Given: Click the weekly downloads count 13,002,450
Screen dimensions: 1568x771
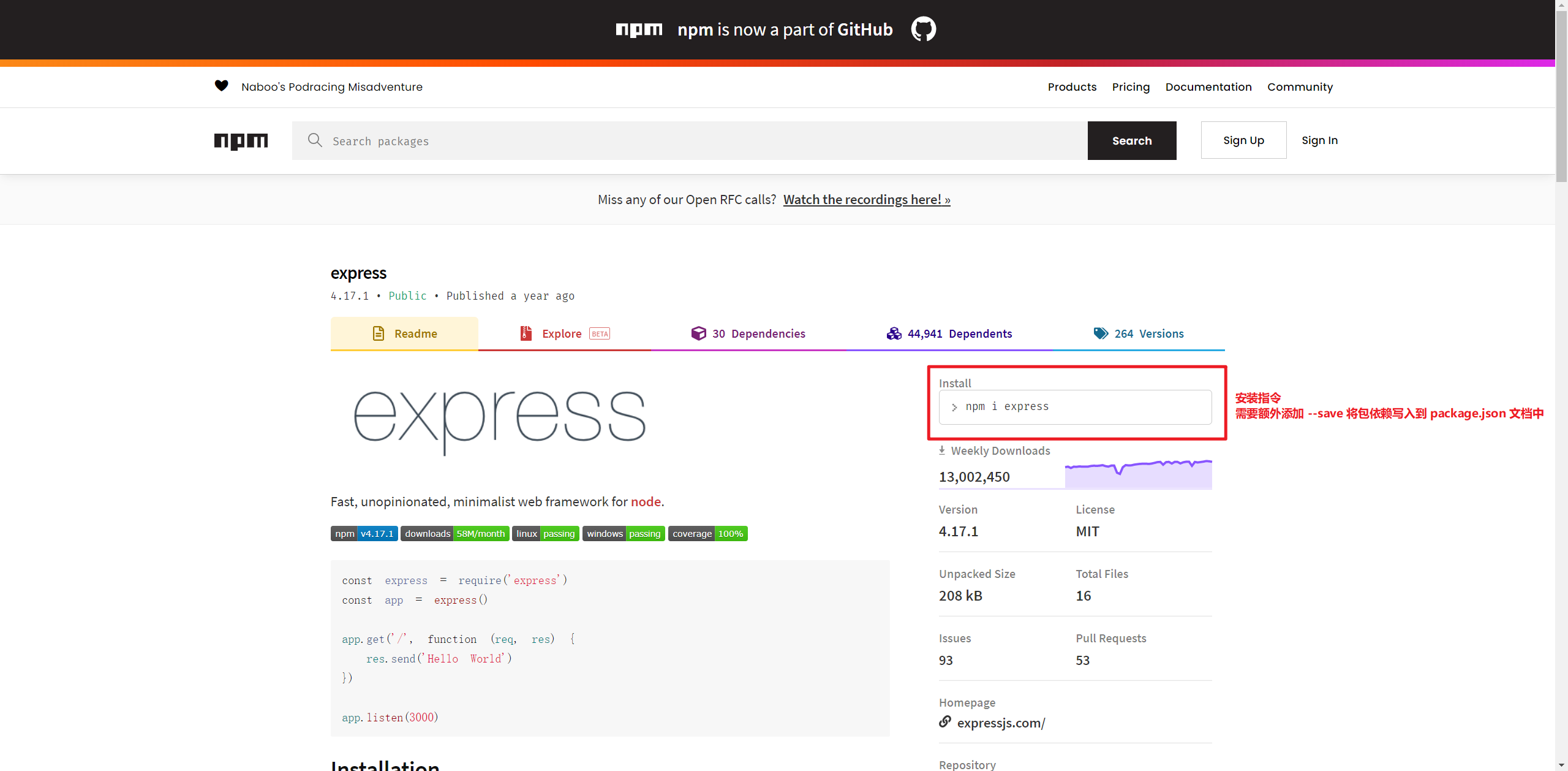Looking at the screenshot, I should tap(974, 477).
